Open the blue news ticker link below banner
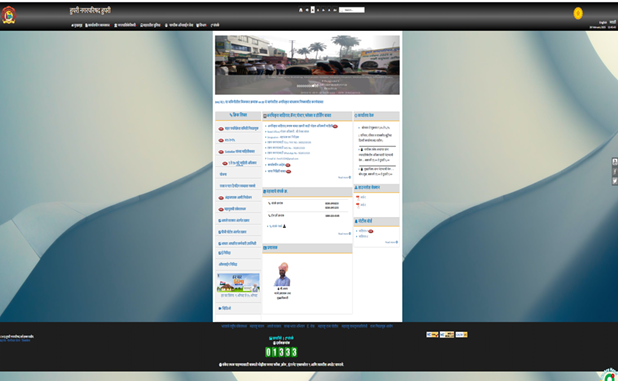This screenshot has width=624, height=381. click(269, 102)
